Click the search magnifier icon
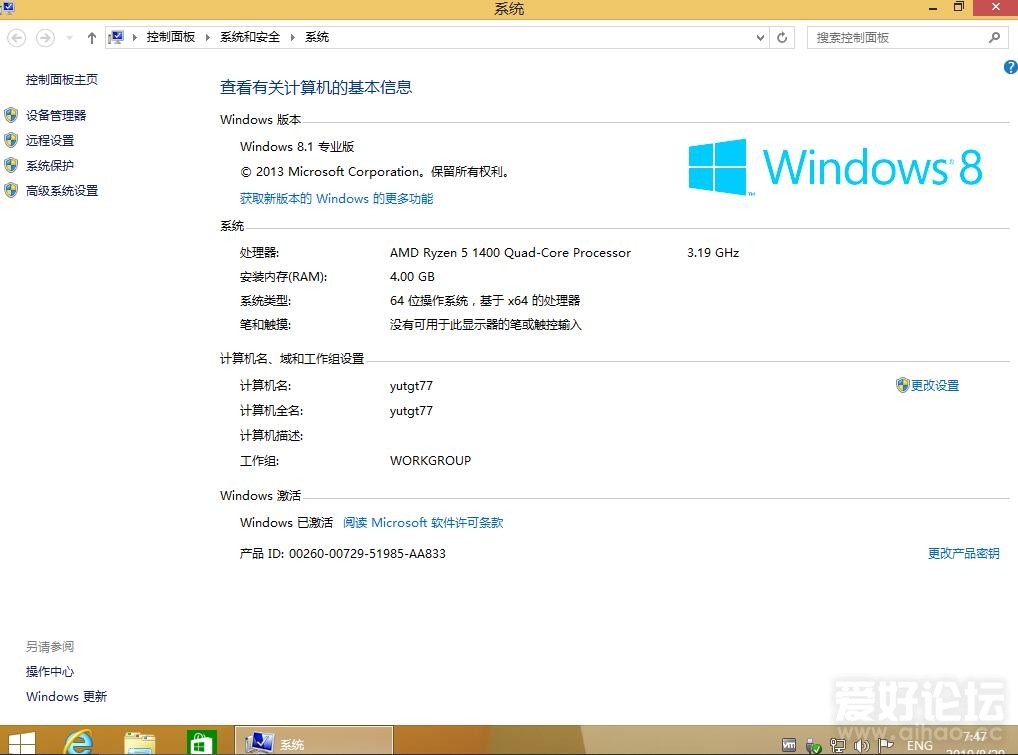 [x=995, y=38]
